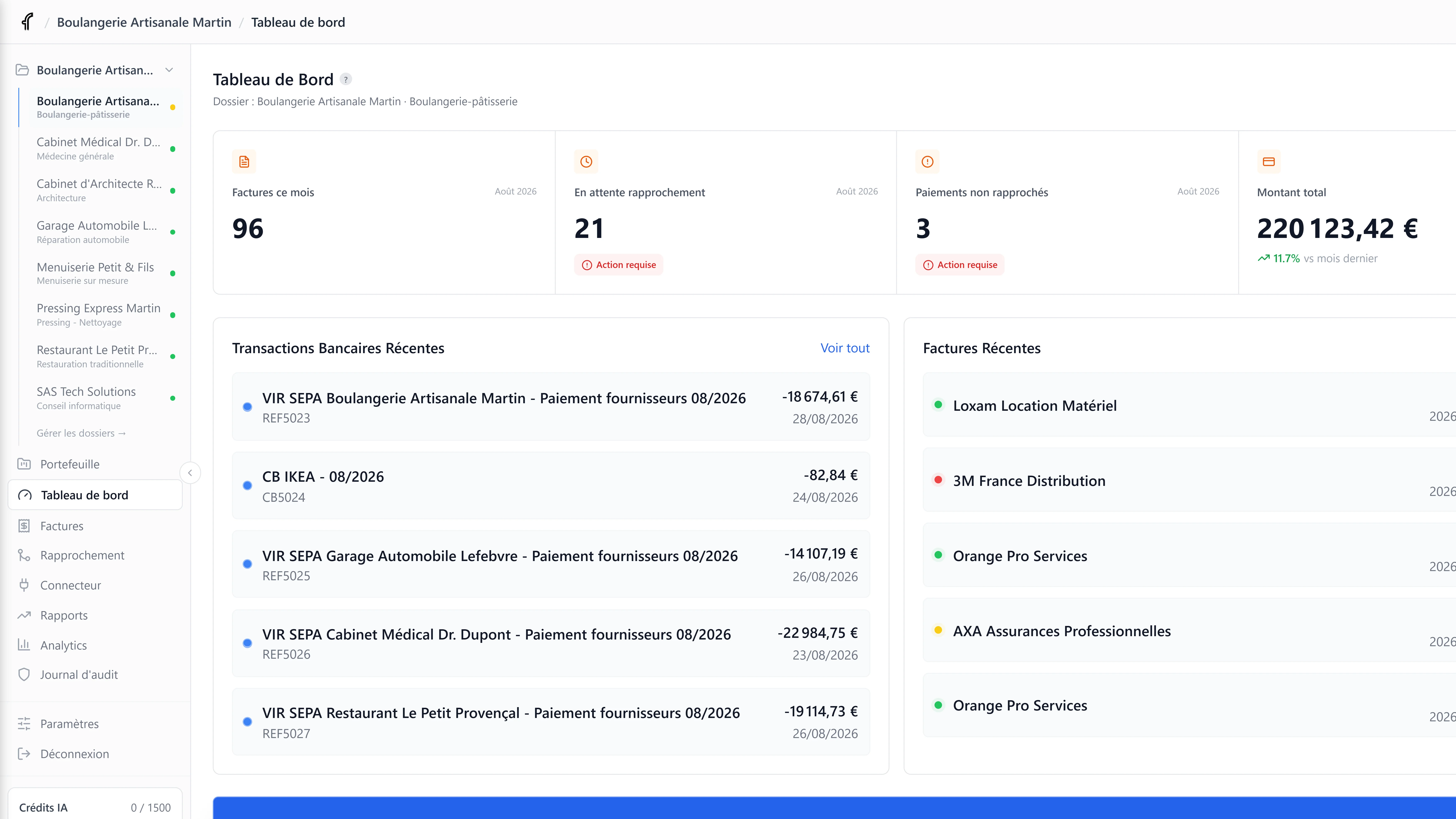
Task: Click Boulangerie Artisanale Martin breadcrumb
Action: [x=144, y=22]
